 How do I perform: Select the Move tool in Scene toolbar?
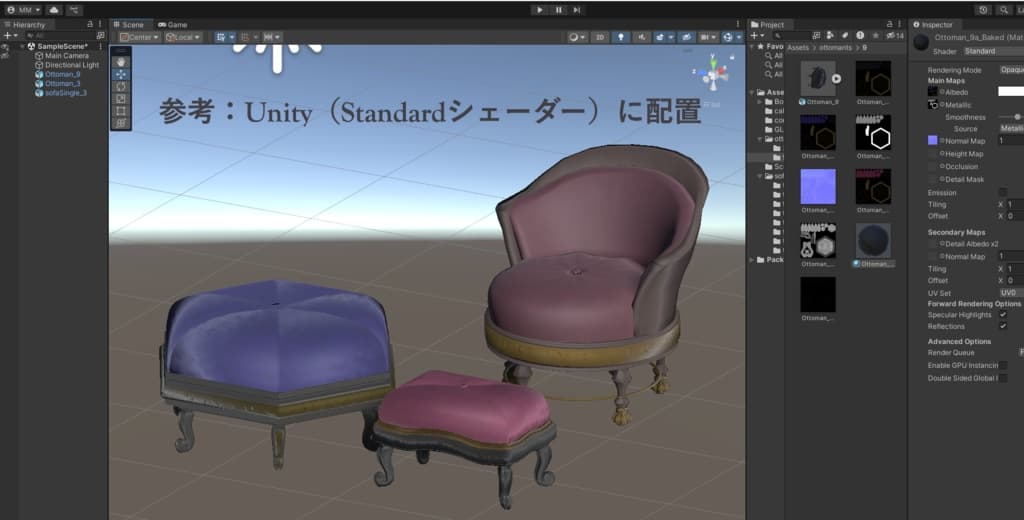point(121,73)
